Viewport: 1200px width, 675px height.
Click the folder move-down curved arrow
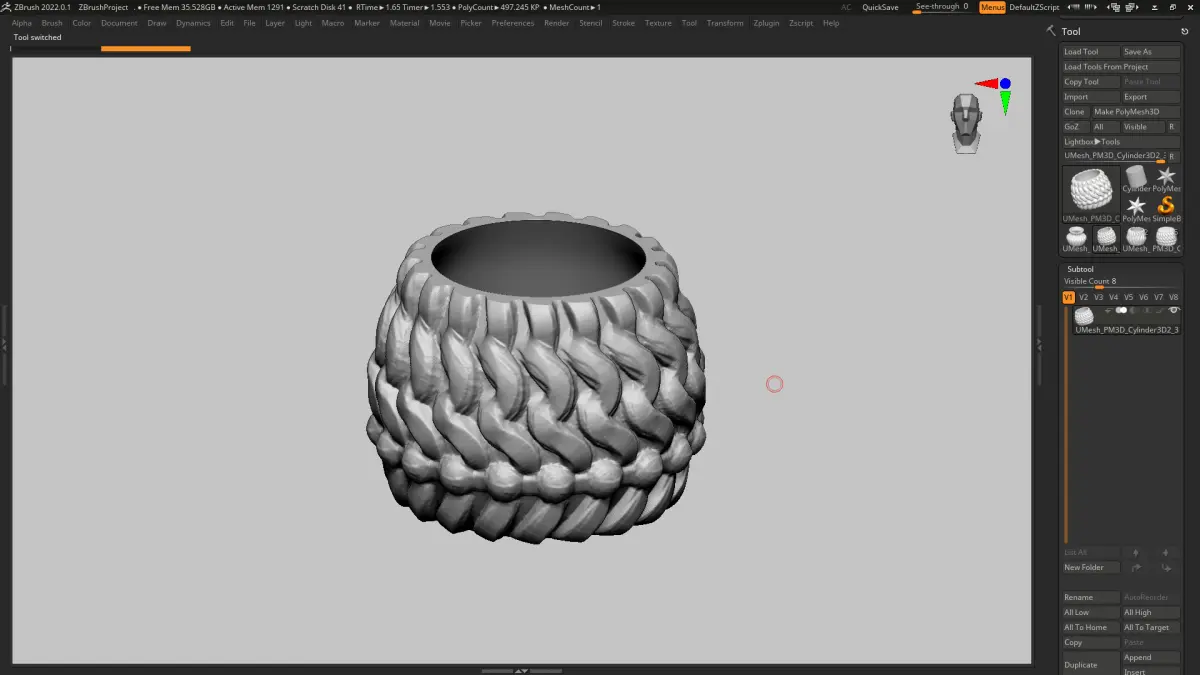1165,567
